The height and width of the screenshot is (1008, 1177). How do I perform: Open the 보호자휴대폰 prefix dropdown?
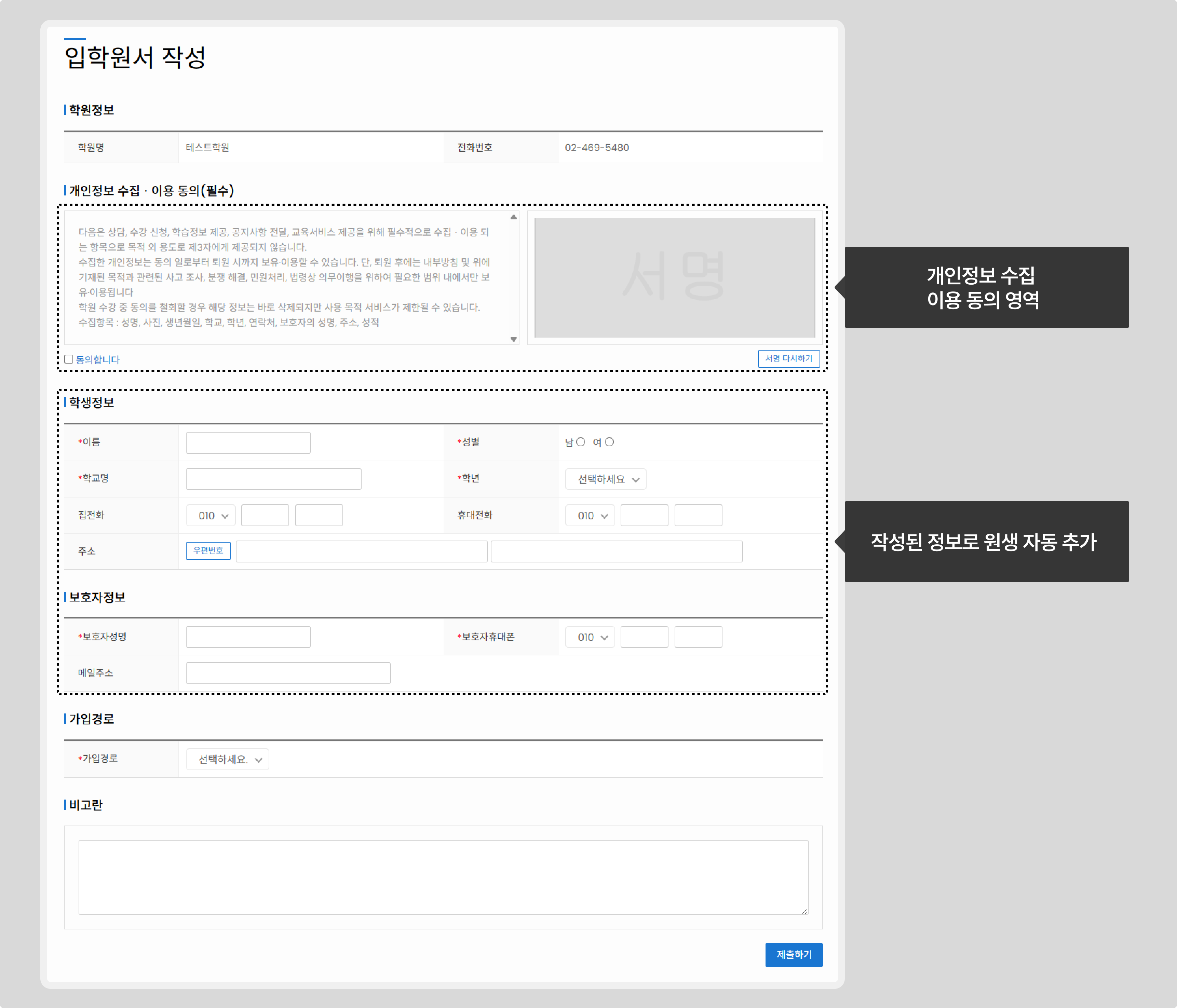tap(590, 637)
